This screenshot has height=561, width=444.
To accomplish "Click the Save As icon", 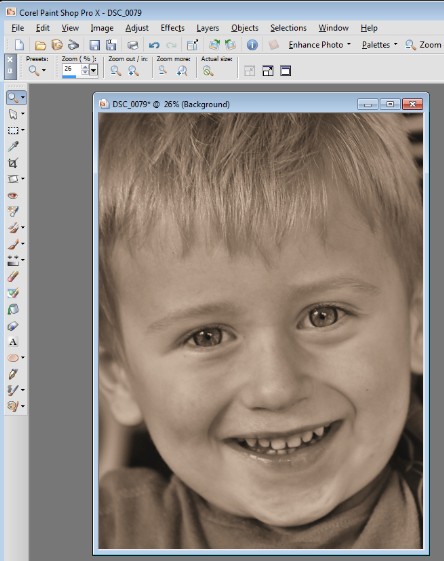I will (x=111, y=45).
